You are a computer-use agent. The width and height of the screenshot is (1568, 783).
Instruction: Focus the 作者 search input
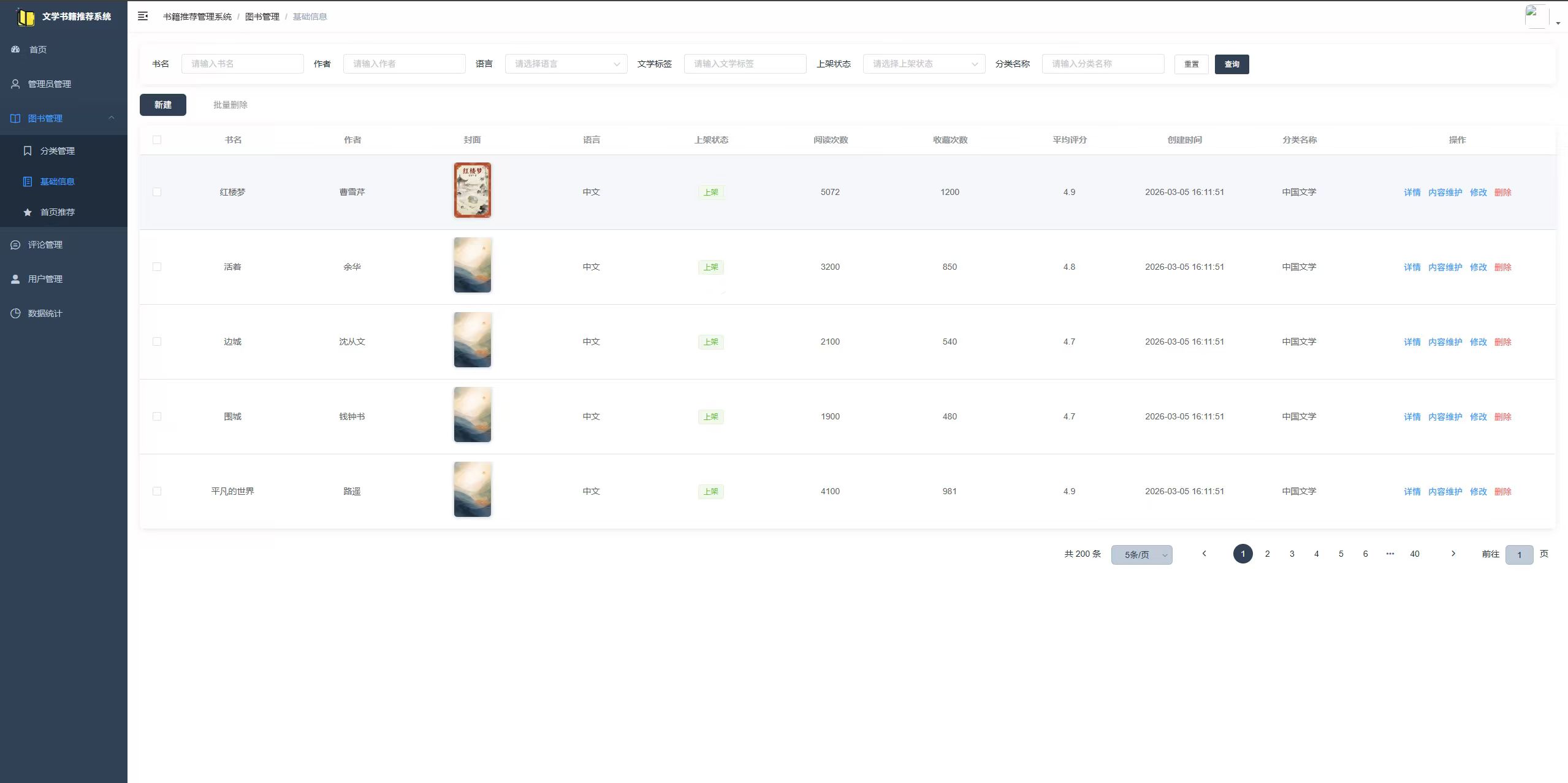(404, 64)
